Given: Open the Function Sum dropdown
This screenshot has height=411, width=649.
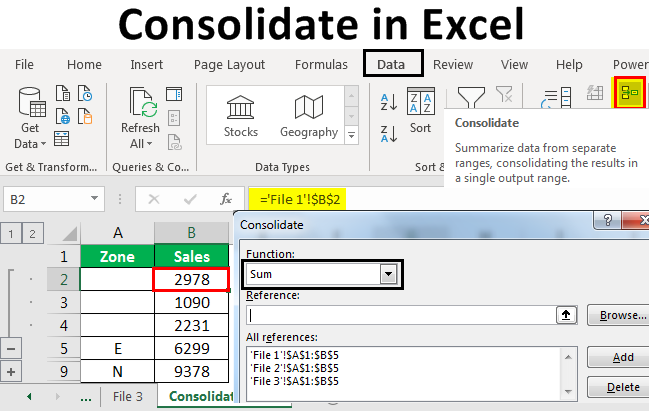Looking at the screenshot, I should click(388, 274).
